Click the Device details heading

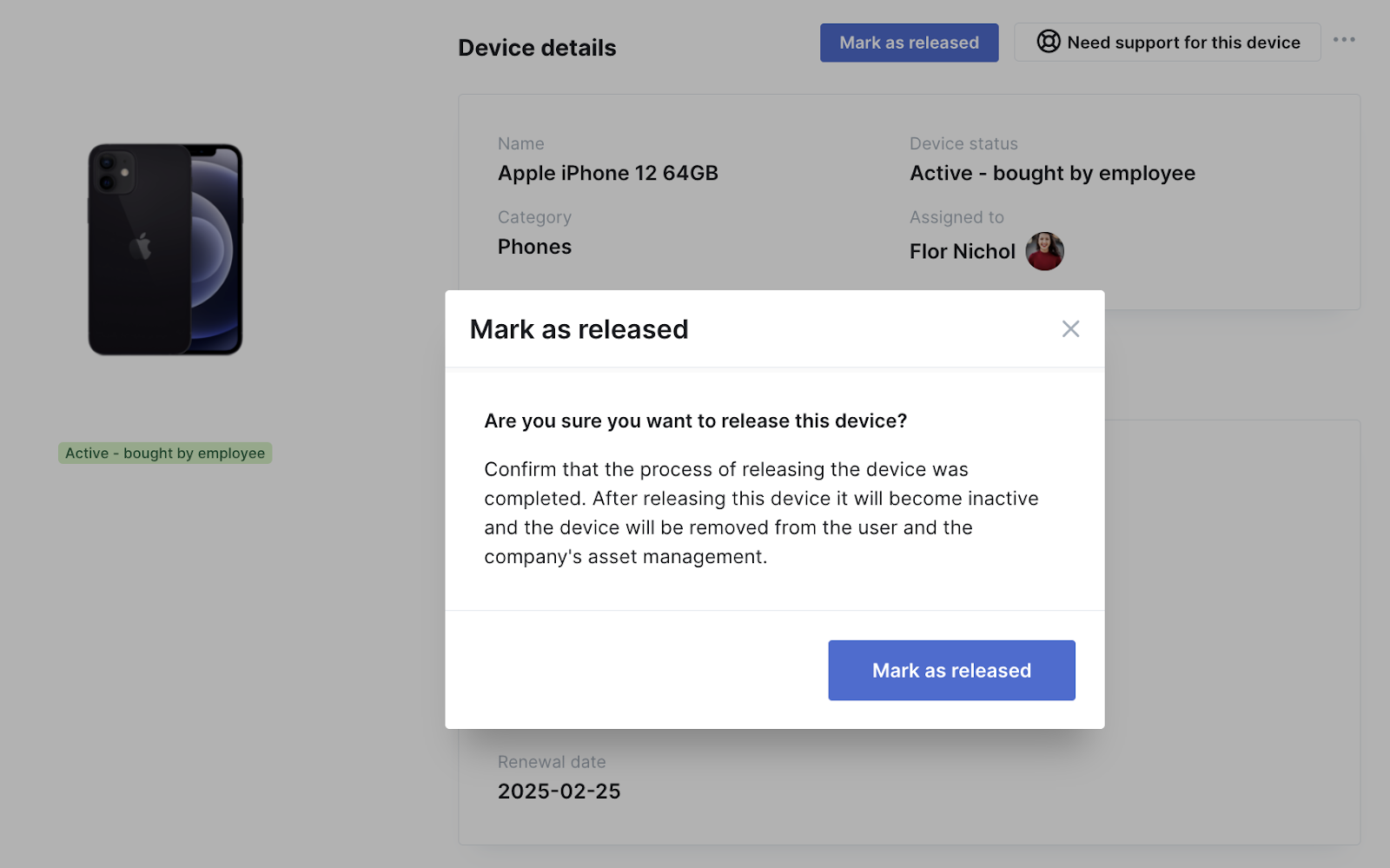tap(537, 48)
